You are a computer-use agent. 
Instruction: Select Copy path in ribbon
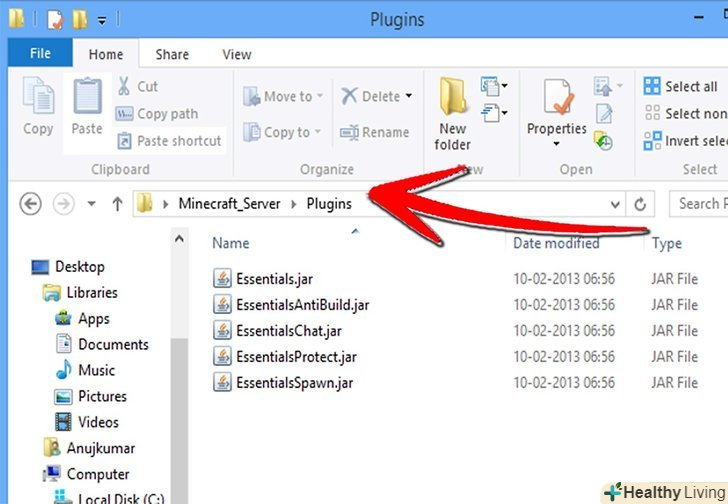click(x=157, y=114)
